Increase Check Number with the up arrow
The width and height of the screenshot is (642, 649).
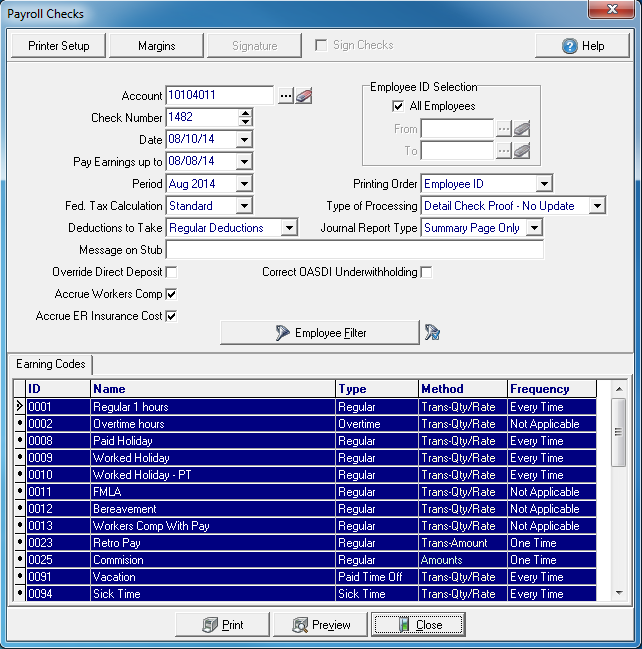click(x=245, y=113)
